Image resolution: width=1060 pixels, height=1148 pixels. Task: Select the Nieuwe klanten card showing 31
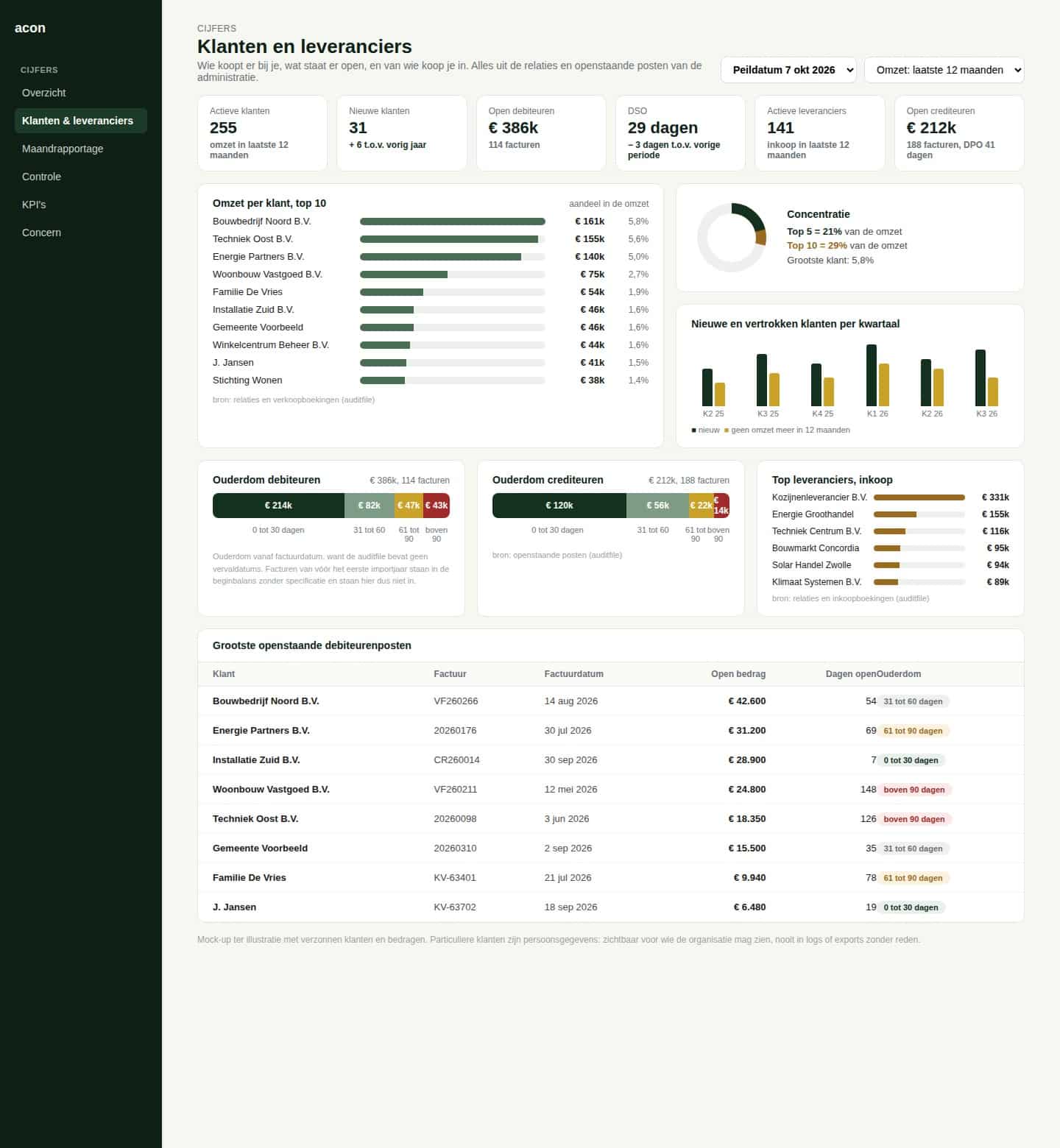(402, 133)
